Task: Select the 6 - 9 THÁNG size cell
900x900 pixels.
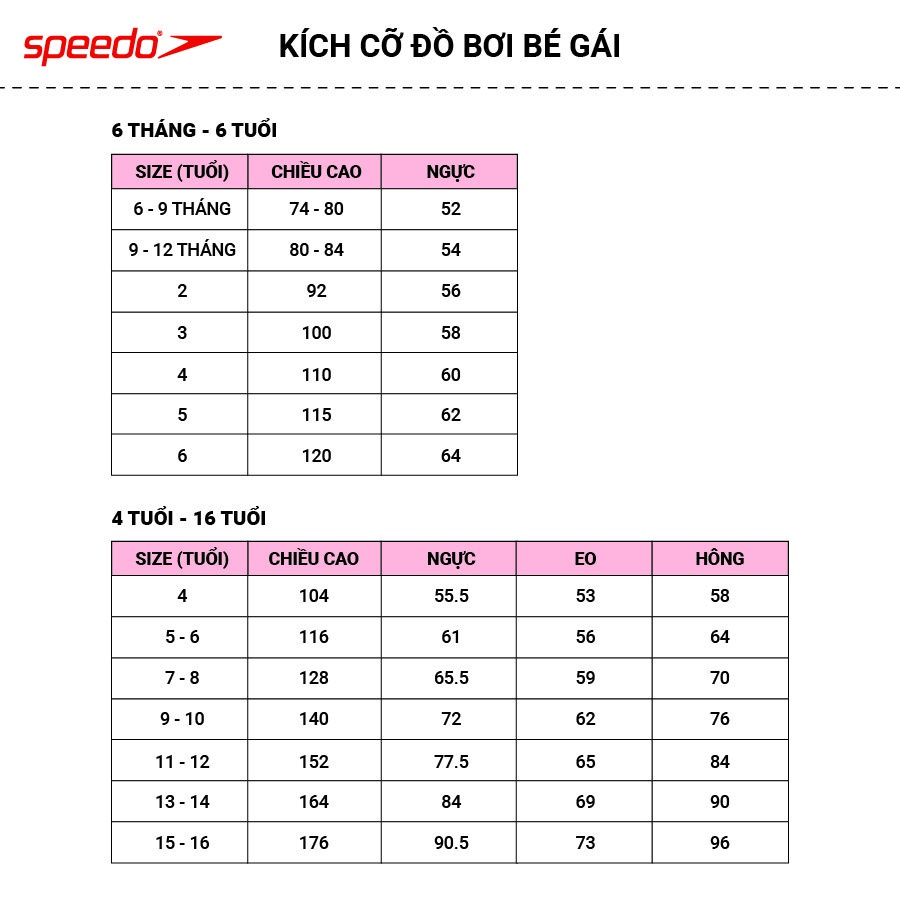Action: 180,209
